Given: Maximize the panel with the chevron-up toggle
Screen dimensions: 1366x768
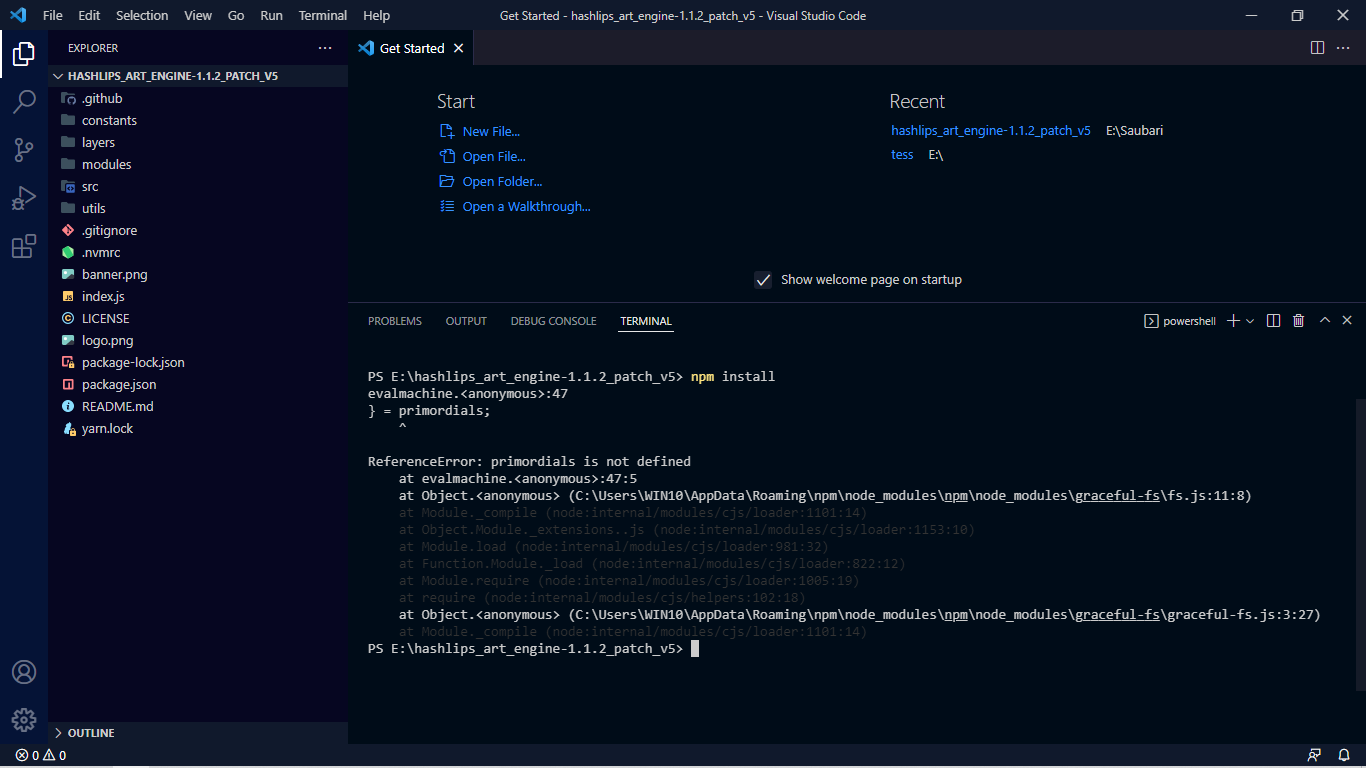Looking at the screenshot, I should pos(1324,320).
